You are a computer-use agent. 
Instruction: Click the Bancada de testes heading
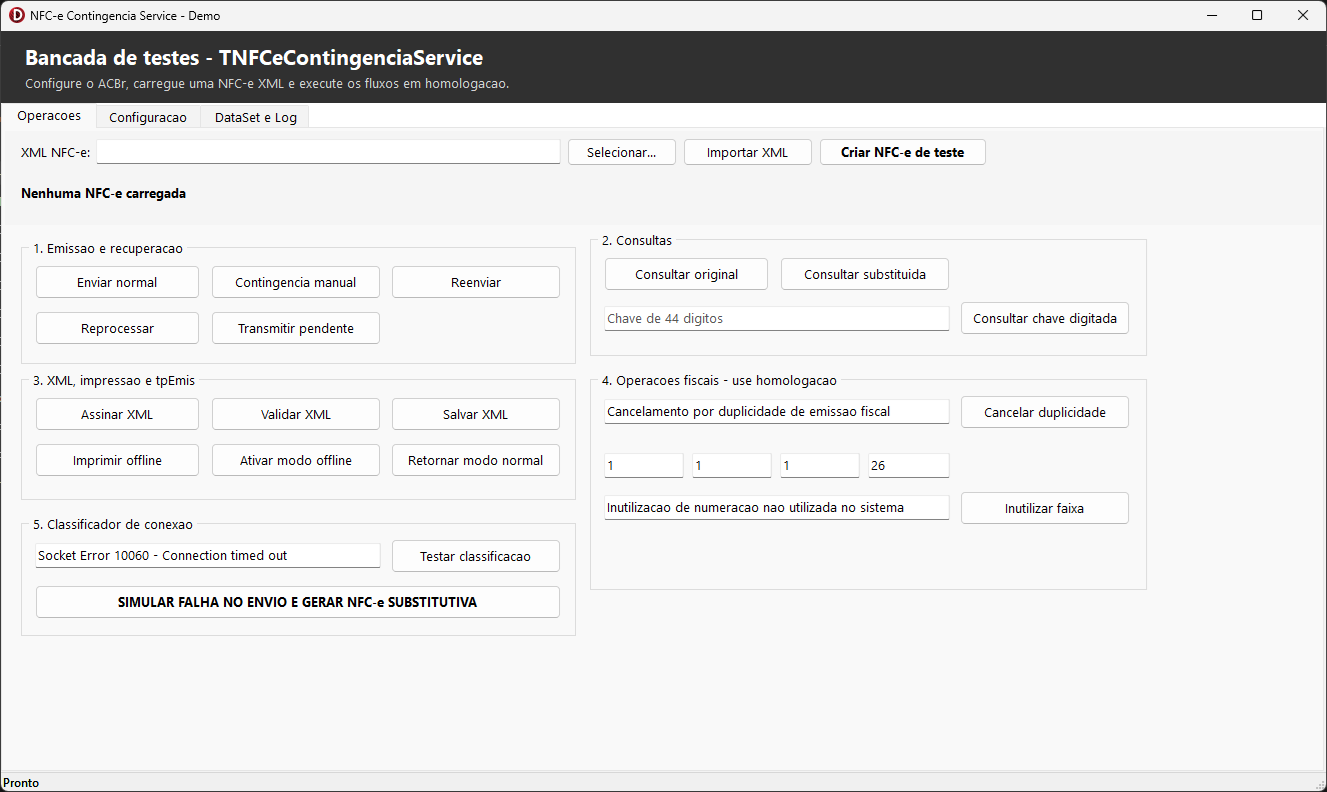[254, 58]
